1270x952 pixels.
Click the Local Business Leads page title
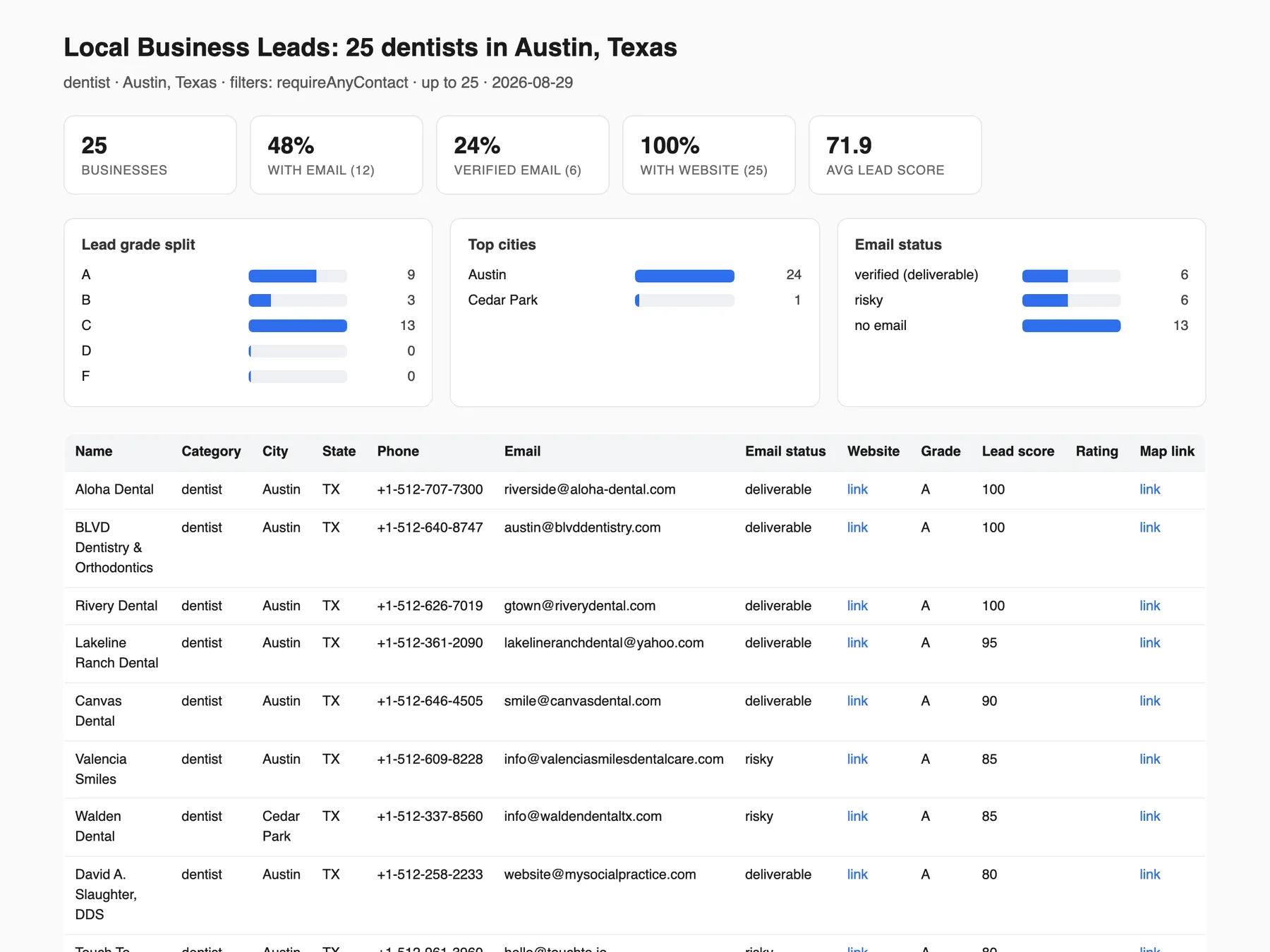370,47
